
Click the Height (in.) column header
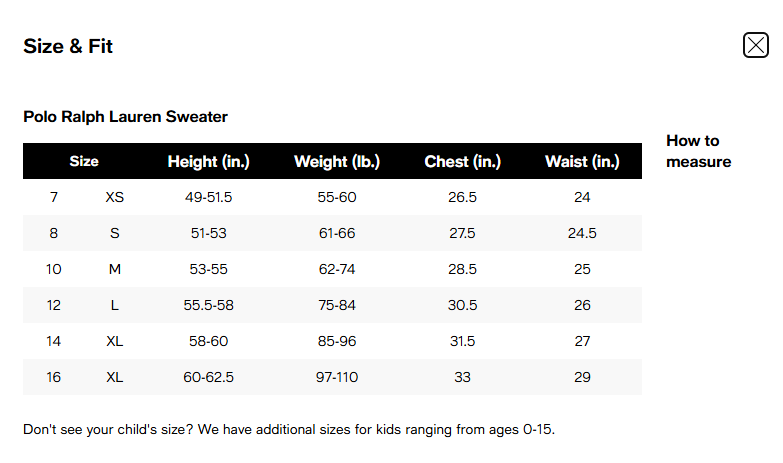click(x=208, y=161)
